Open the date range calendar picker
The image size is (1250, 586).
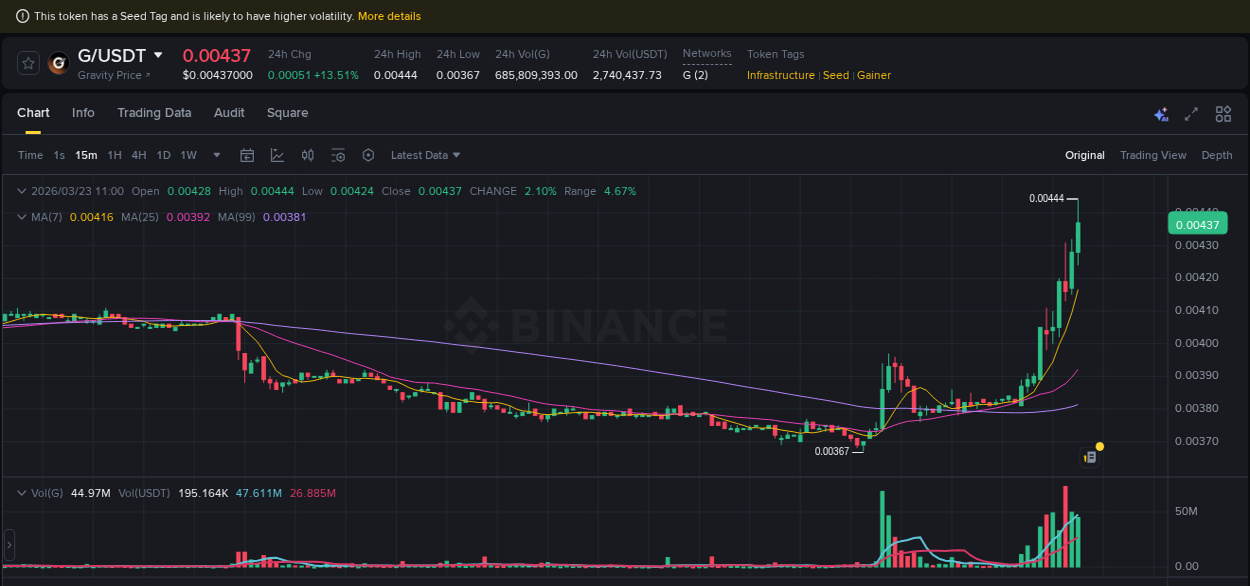247,155
